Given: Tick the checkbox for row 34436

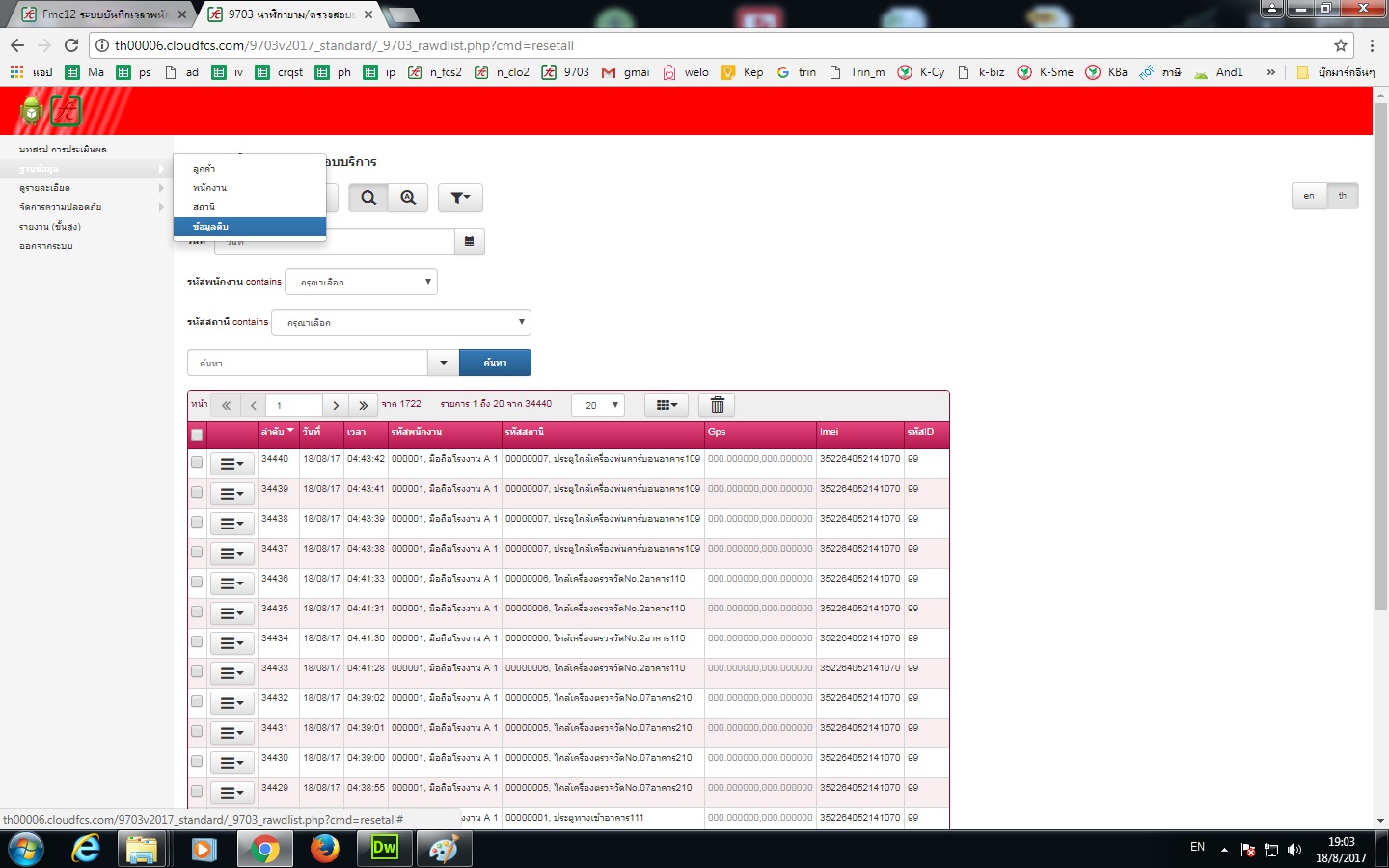Looking at the screenshot, I should 197,582.
